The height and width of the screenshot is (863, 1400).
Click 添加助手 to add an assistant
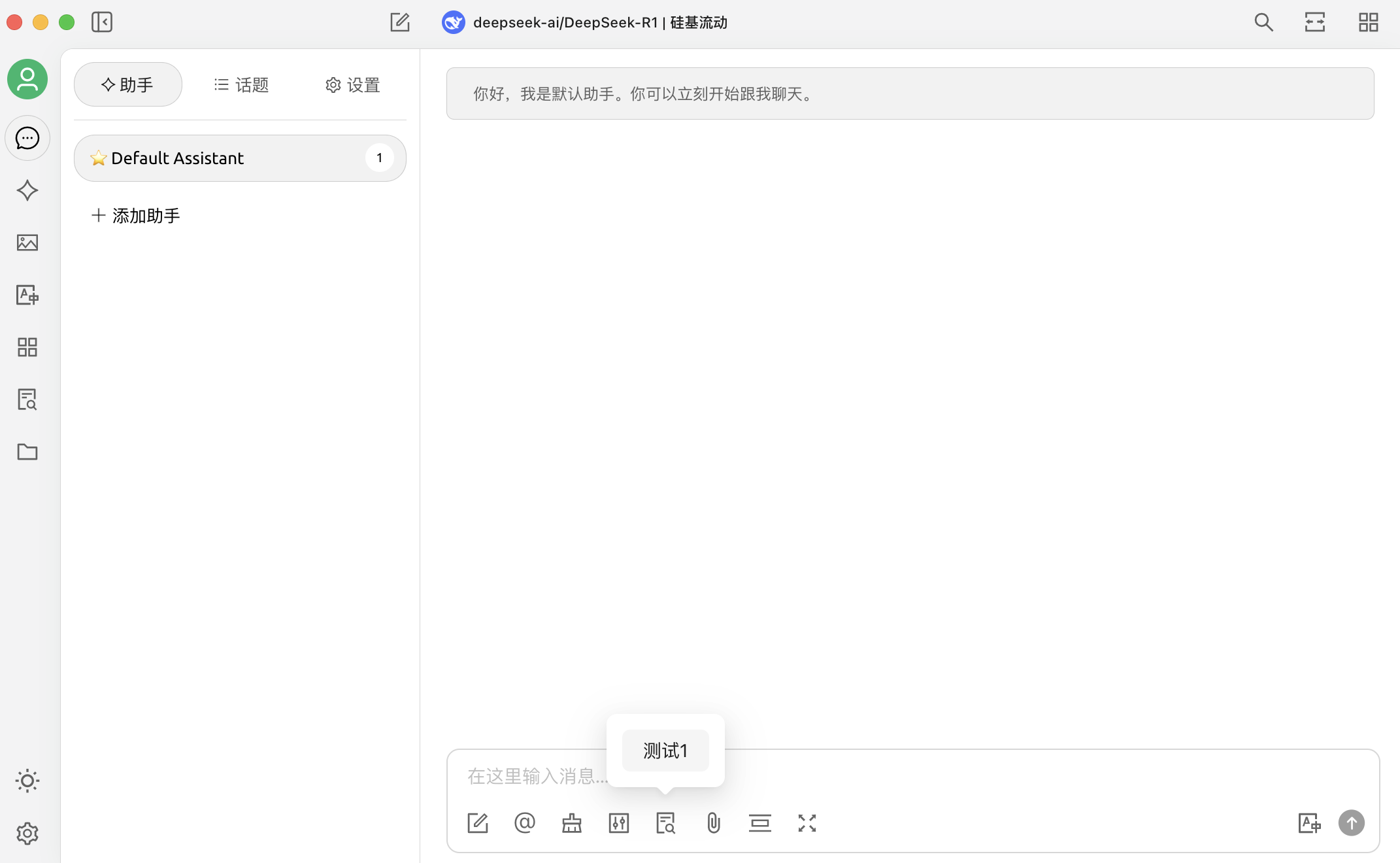(136, 216)
